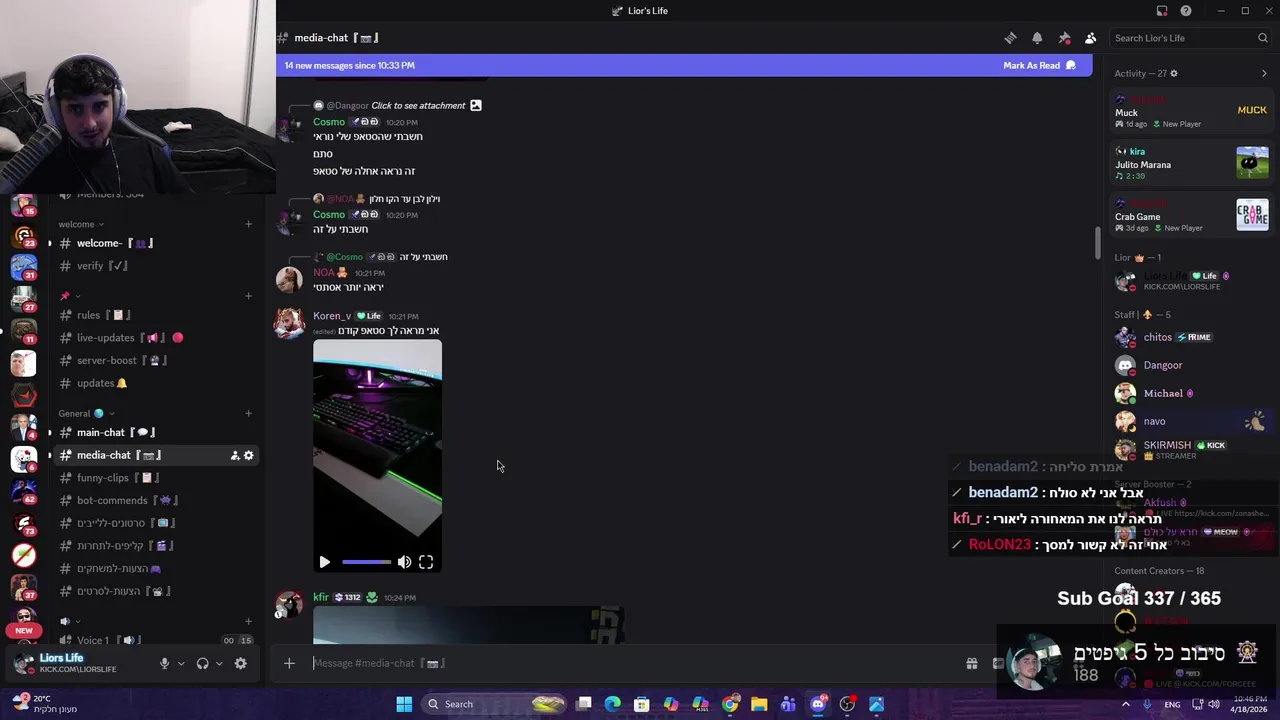Image resolution: width=1280 pixels, height=720 pixels.
Task: Open Windows Start menu
Action: tap(404, 704)
